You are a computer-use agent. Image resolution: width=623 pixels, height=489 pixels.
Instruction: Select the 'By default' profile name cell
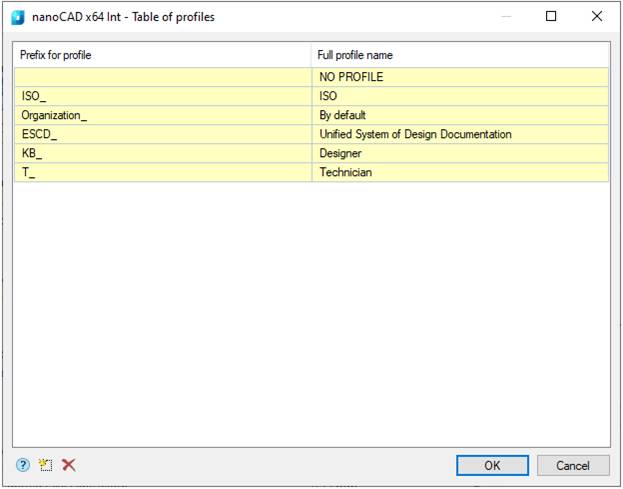point(460,115)
